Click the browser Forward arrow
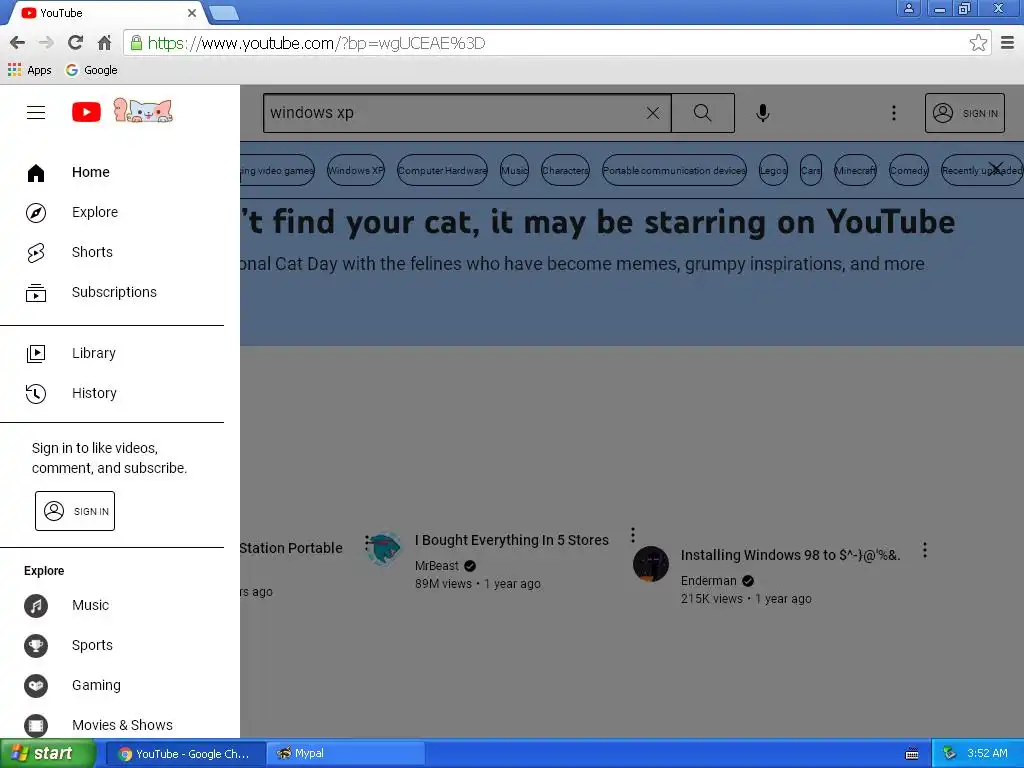 tap(46, 43)
